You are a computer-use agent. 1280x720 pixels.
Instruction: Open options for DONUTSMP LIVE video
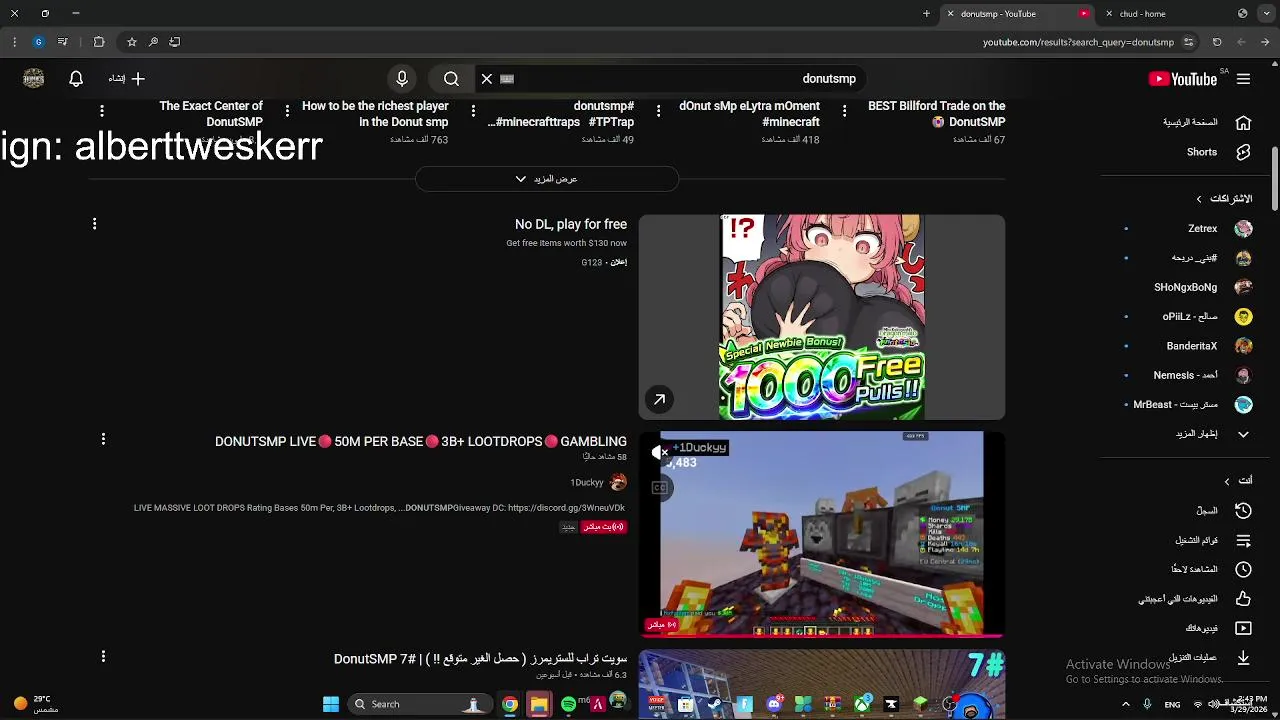pyautogui.click(x=103, y=439)
